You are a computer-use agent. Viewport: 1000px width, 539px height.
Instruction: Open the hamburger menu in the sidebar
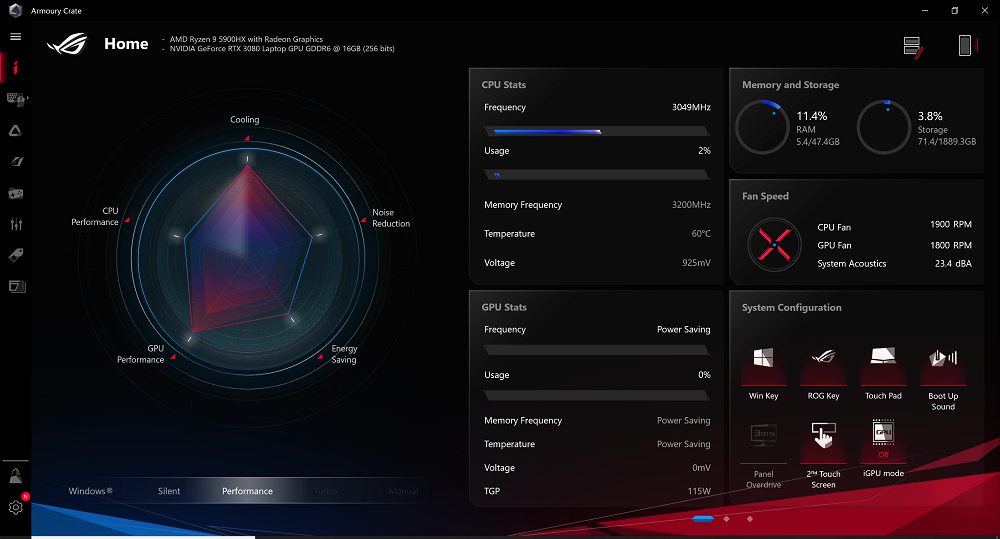pyautogui.click(x=15, y=36)
